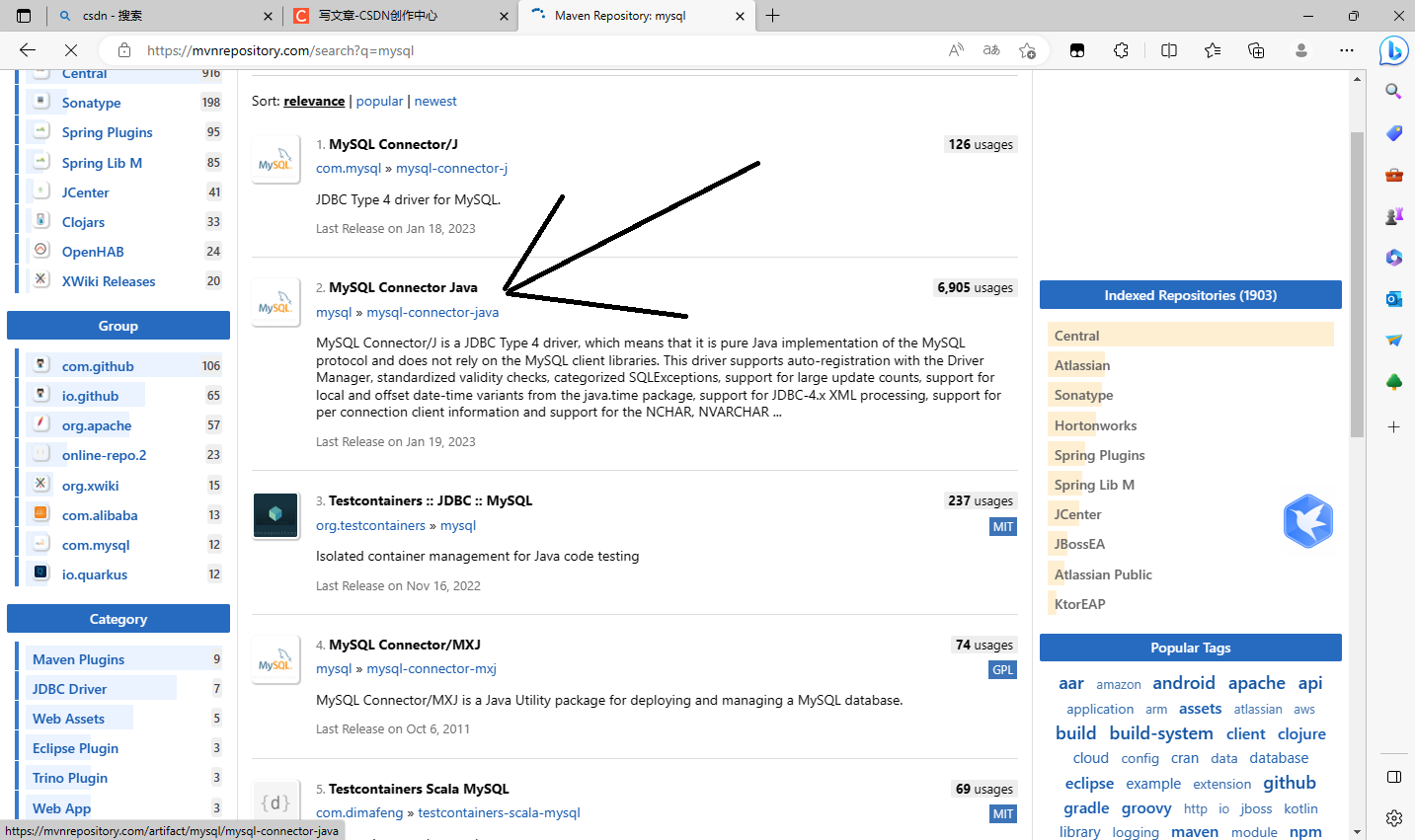1415x840 pixels.
Task: Open mysql-connector-java artifact link
Action: tap(432, 312)
